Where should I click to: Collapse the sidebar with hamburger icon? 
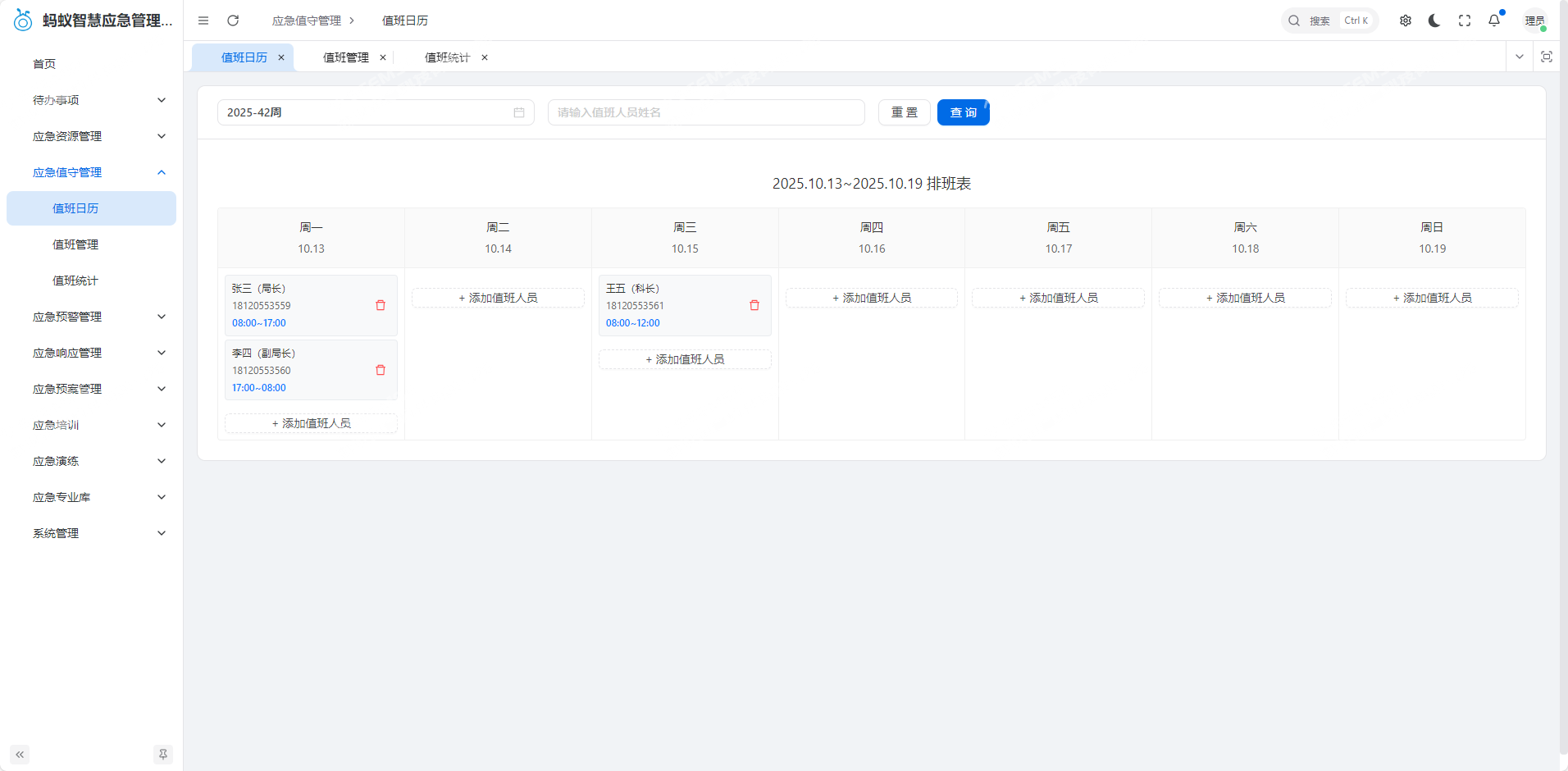tap(203, 21)
